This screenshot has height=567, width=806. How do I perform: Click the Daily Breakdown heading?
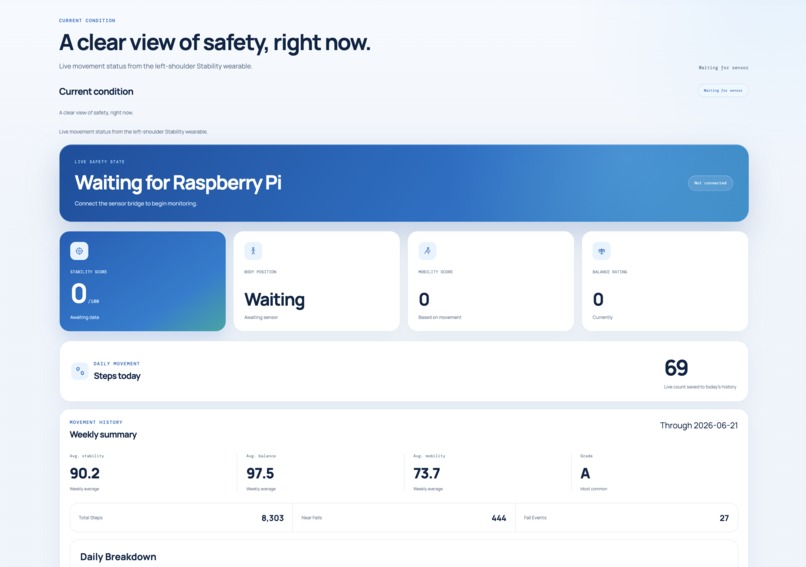point(118,557)
